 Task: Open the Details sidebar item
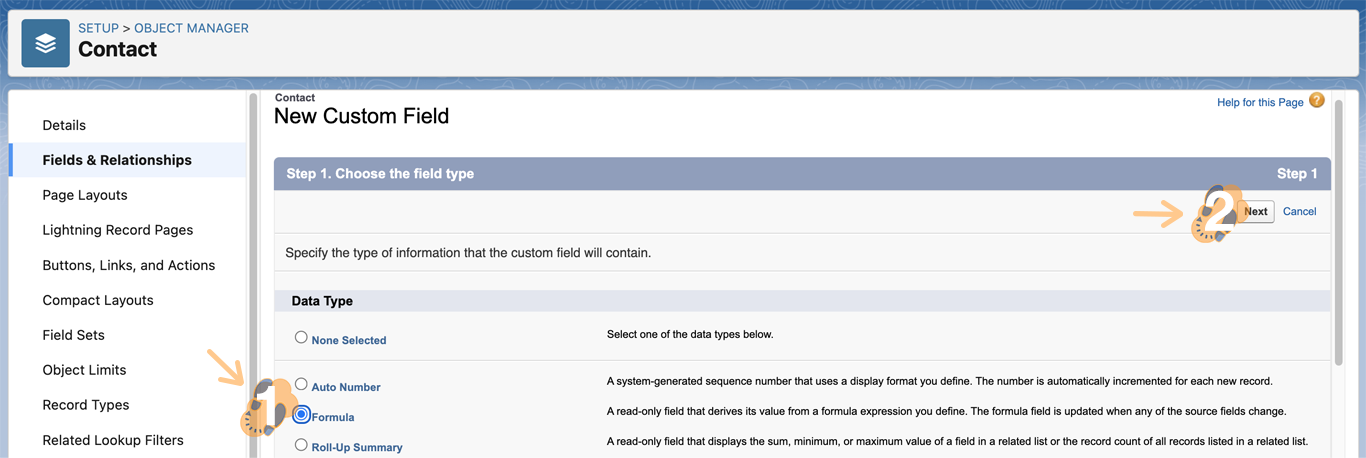[x=64, y=125]
